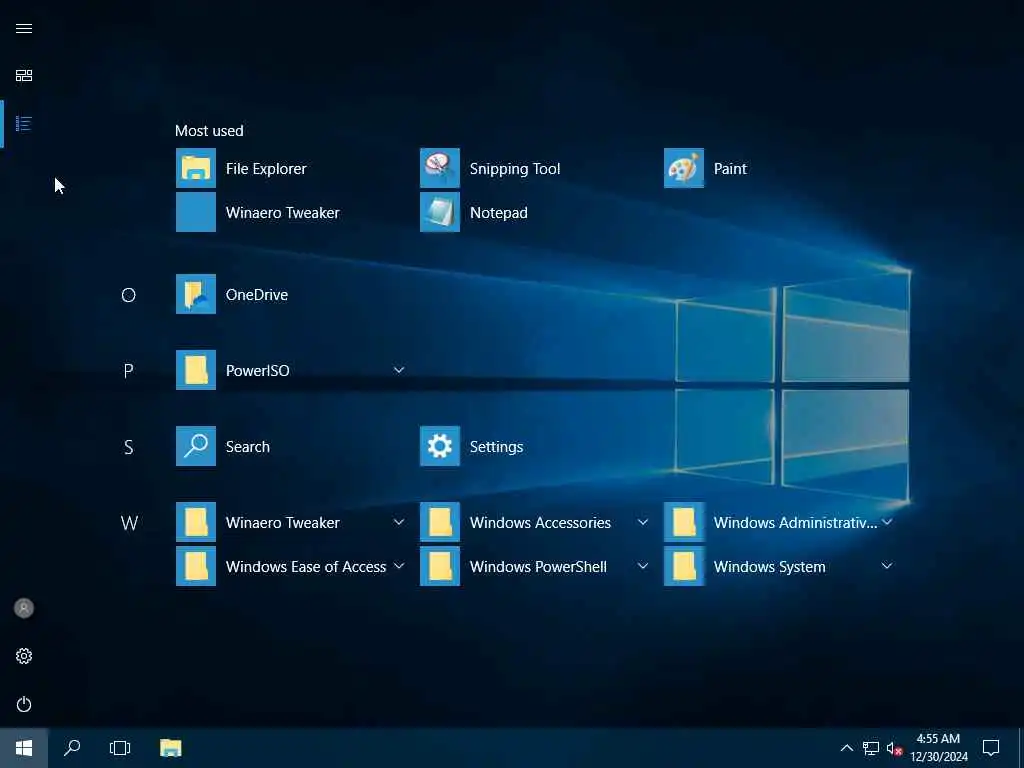This screenshot has width=1024, height=768.
Task: Expand the Windows Administrative Tools chevron
Action: pyautogui.click(x=887, y=522)
